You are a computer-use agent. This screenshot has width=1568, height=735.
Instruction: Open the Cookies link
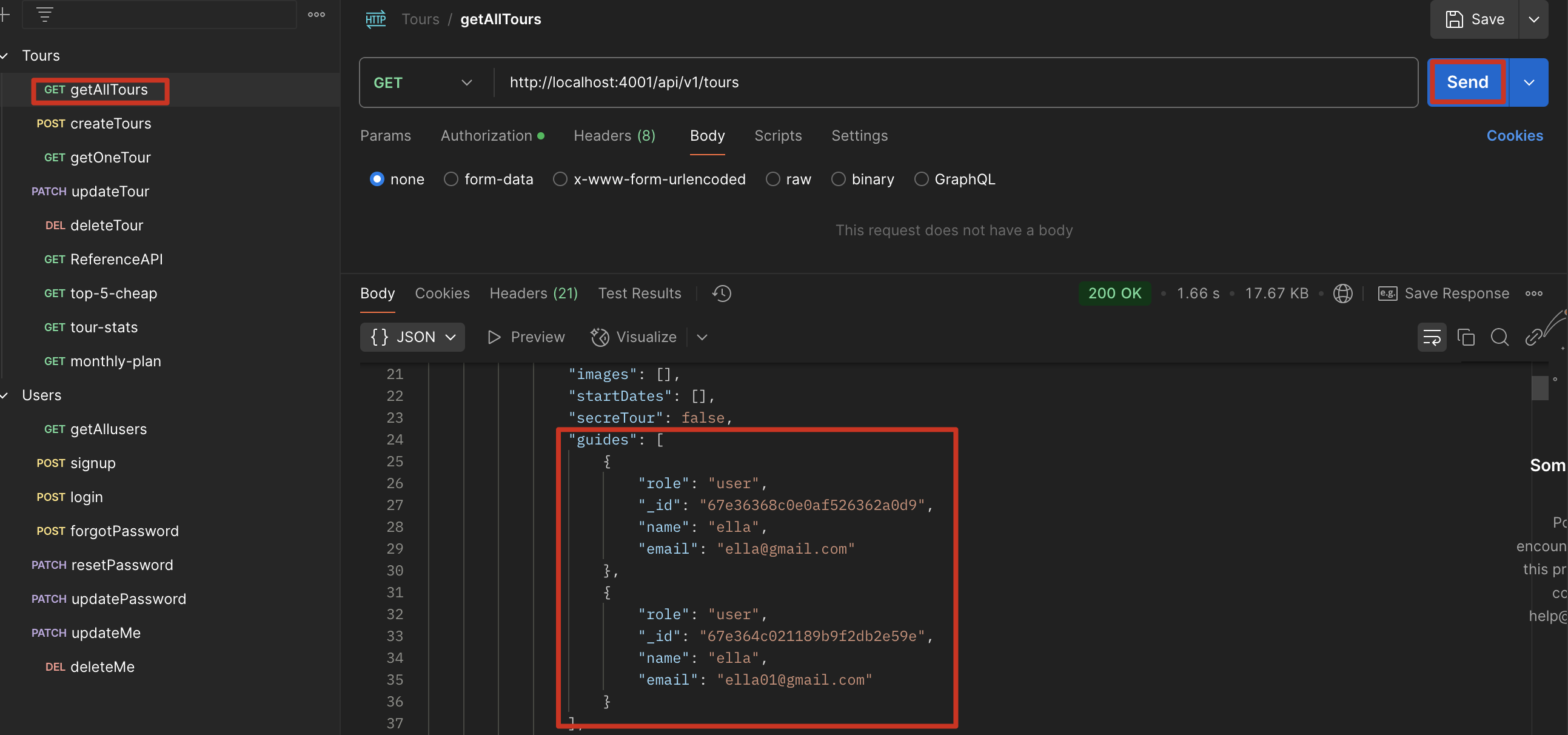click(x=1514, y=136)
